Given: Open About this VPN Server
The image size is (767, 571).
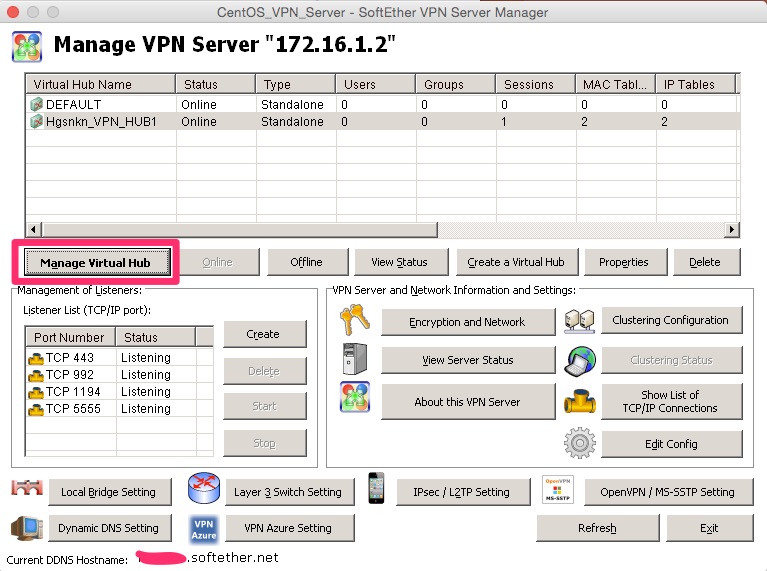Looking at the screenshot, I should pos(468,402).
